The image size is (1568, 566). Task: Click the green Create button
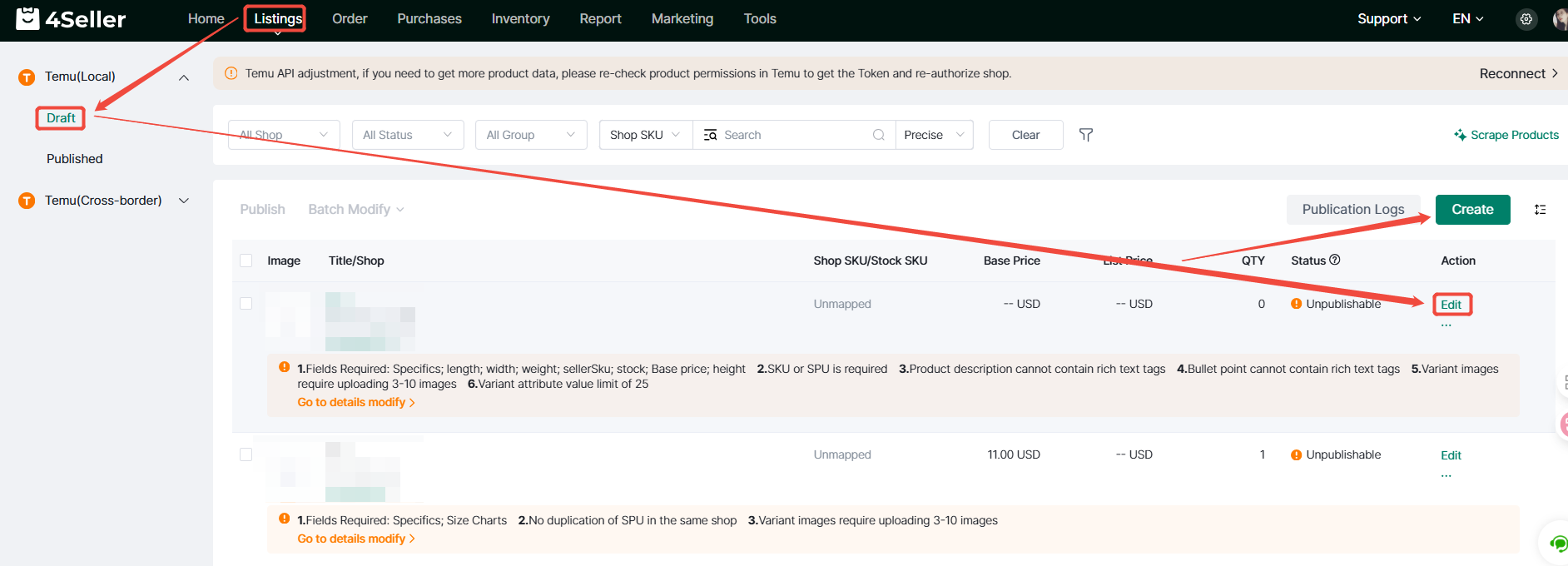click(1473, 210)
